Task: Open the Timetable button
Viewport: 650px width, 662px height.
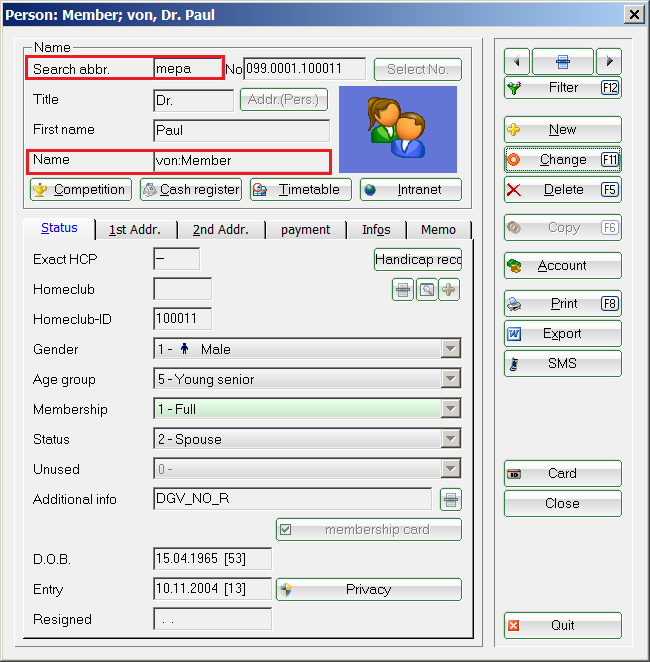Action: click(301, 190)
